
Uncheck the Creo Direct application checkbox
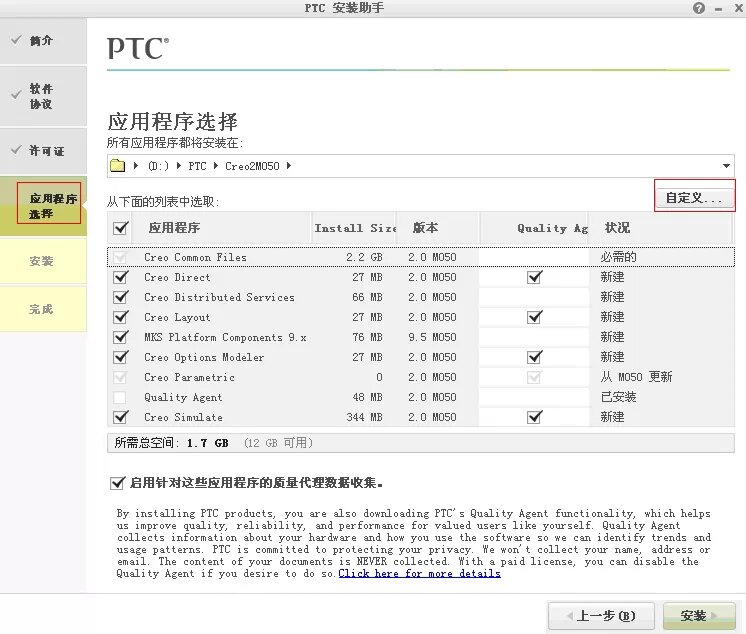tap(121, 277)
